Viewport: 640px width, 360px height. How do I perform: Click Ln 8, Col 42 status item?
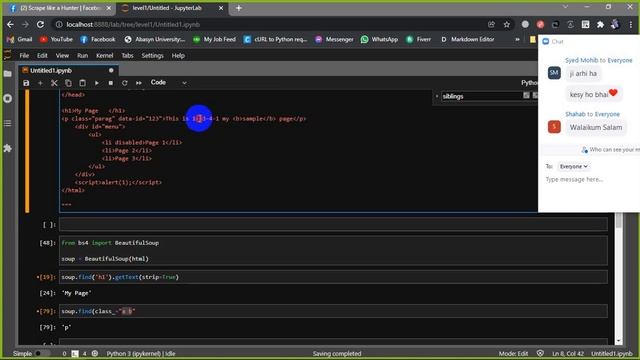pos(568,353)
